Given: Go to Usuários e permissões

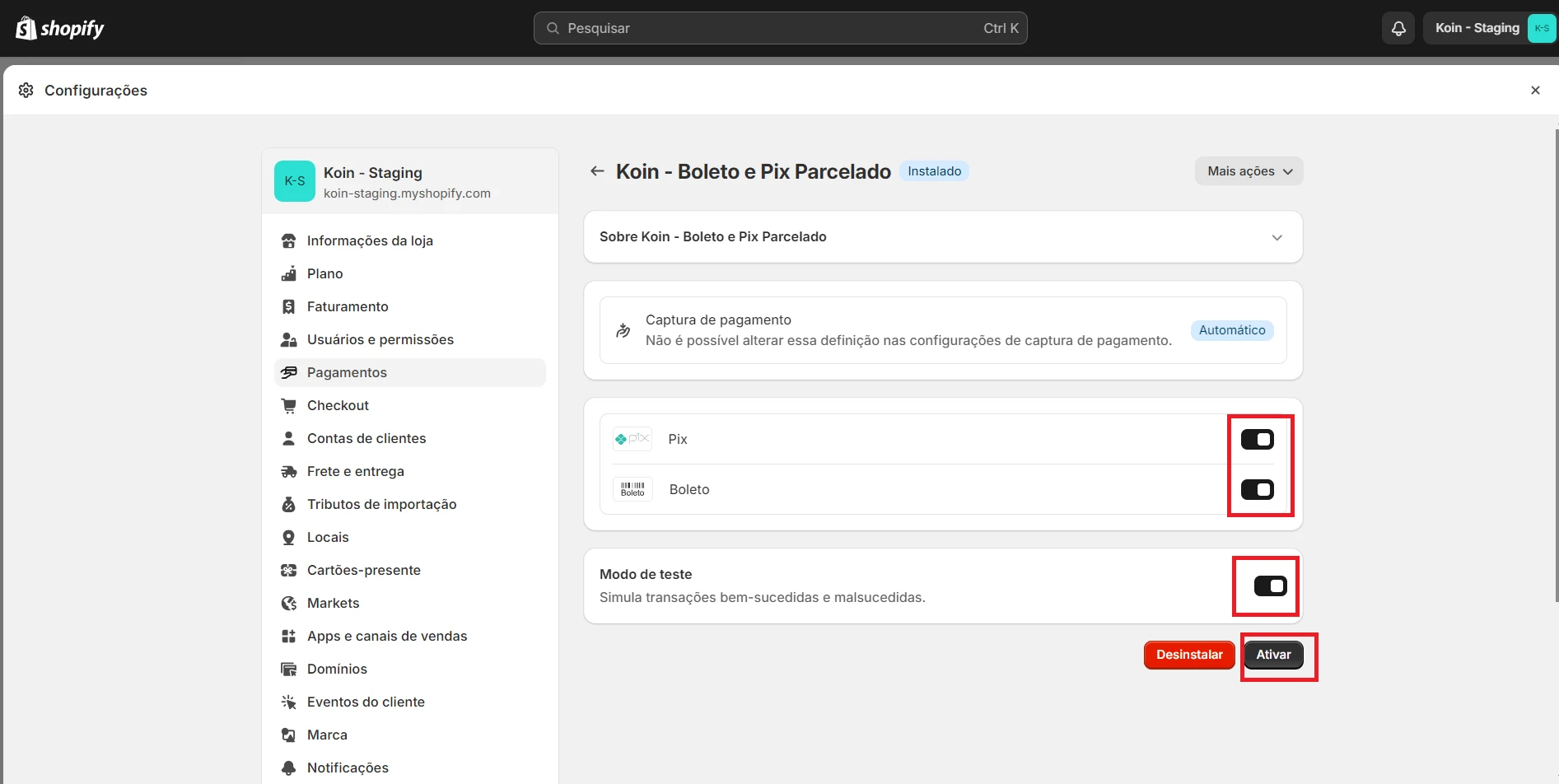Looking at the screenshot, I should pyautogui.click(x=410, y=339).
